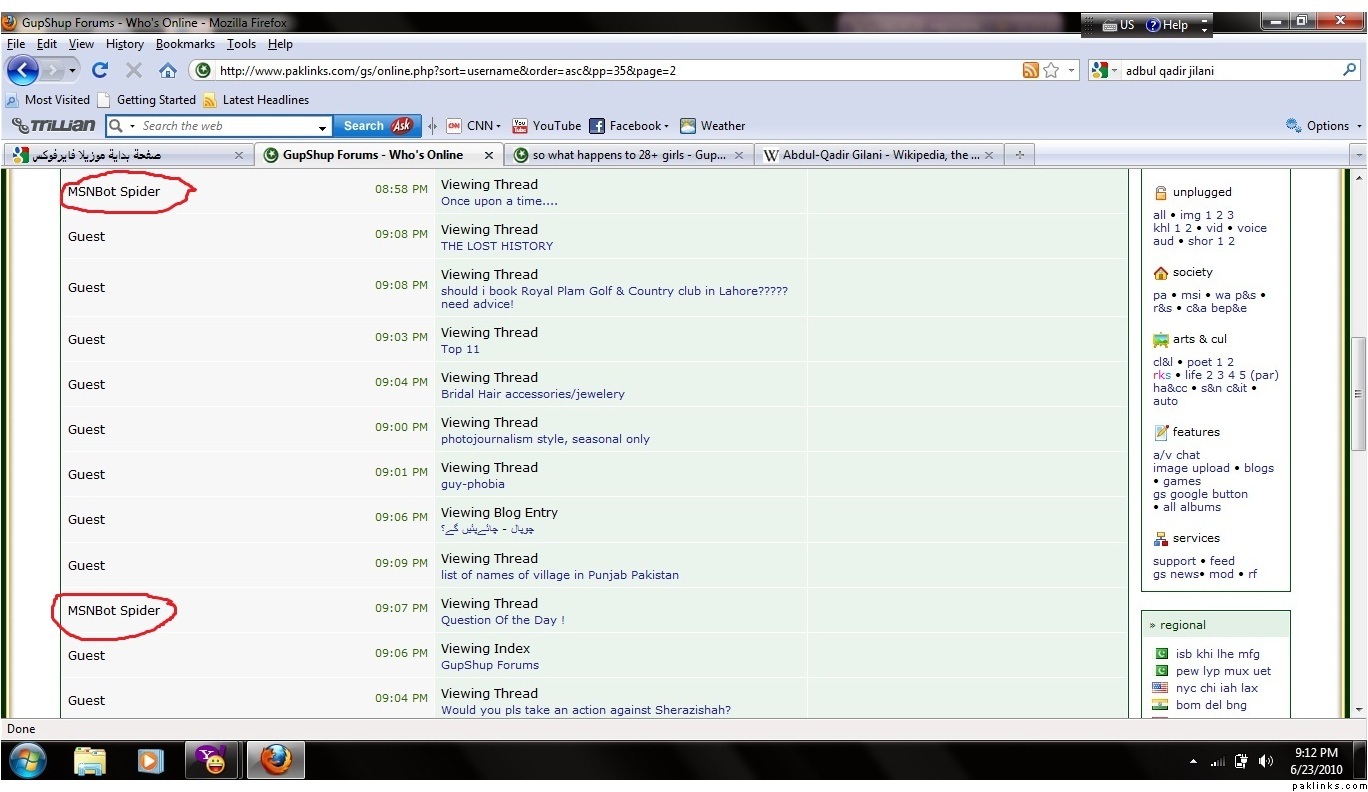Screen dimensions: 1368x792
Task: Expand the Facebook toolbar dropdown
Action: coord(628,126)
